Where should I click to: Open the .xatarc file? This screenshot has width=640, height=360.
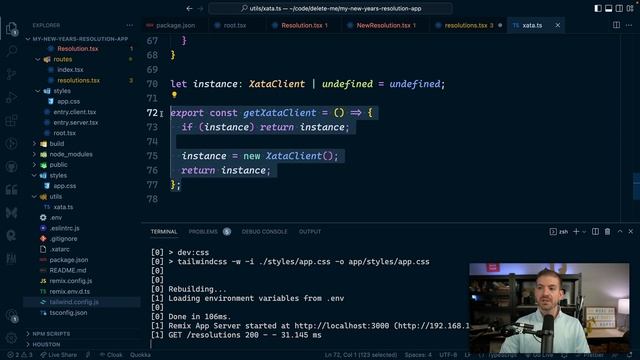coord(60,249)
